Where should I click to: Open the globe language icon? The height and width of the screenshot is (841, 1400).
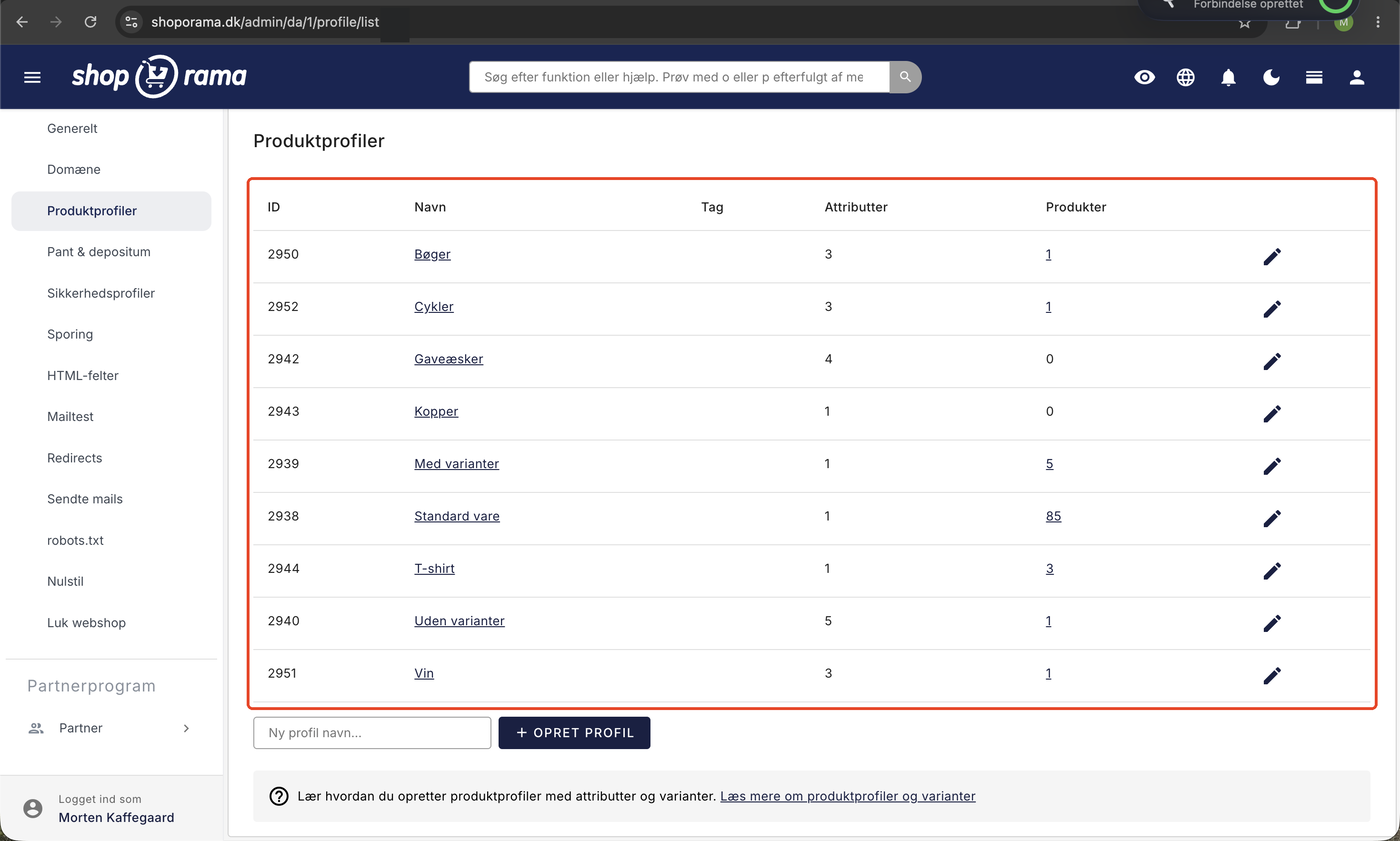1186,77
